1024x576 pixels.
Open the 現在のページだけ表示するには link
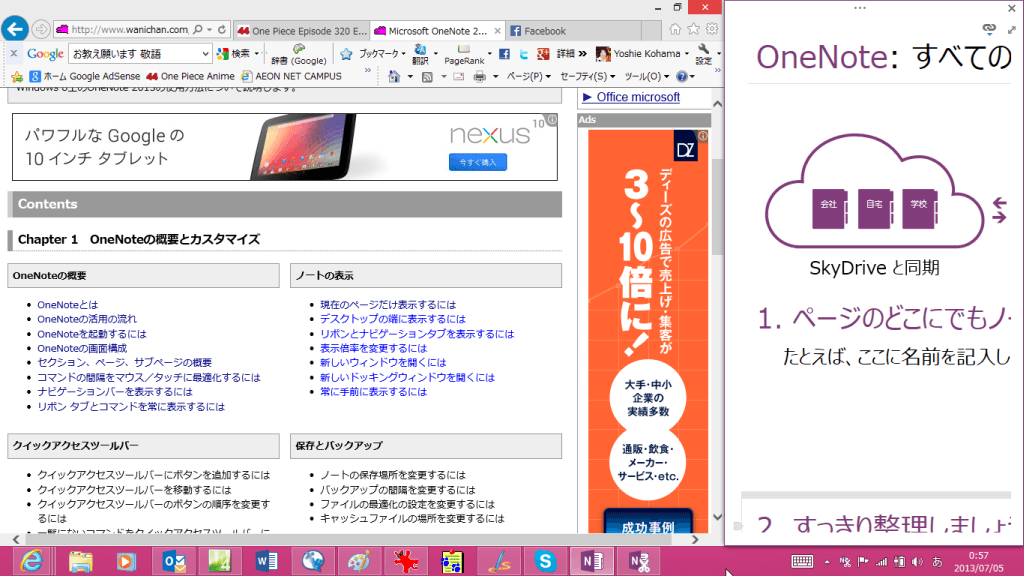tap(388, 305)
